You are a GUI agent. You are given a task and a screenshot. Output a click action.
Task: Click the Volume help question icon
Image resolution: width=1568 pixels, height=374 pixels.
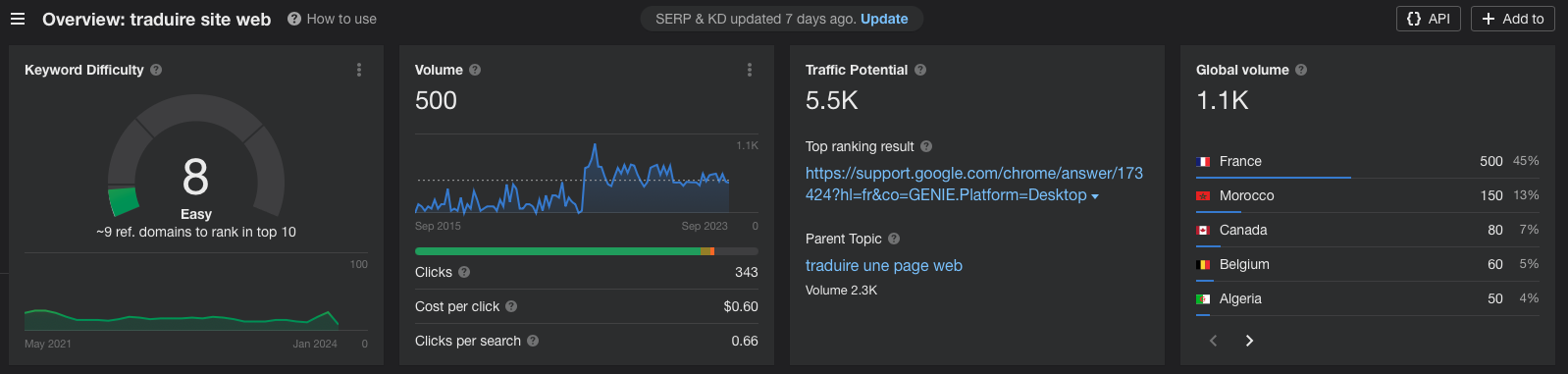click(x=475, y=70)
